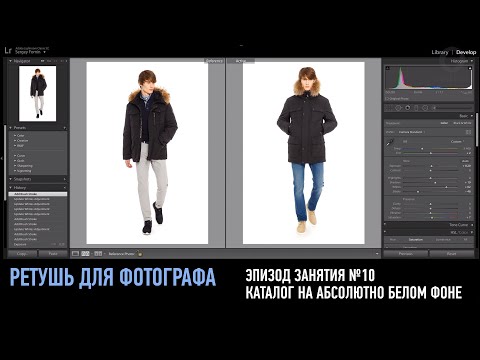Open the white balance Custom dropdown
This screenshot has height=360, width=480.
click(457, 141)
